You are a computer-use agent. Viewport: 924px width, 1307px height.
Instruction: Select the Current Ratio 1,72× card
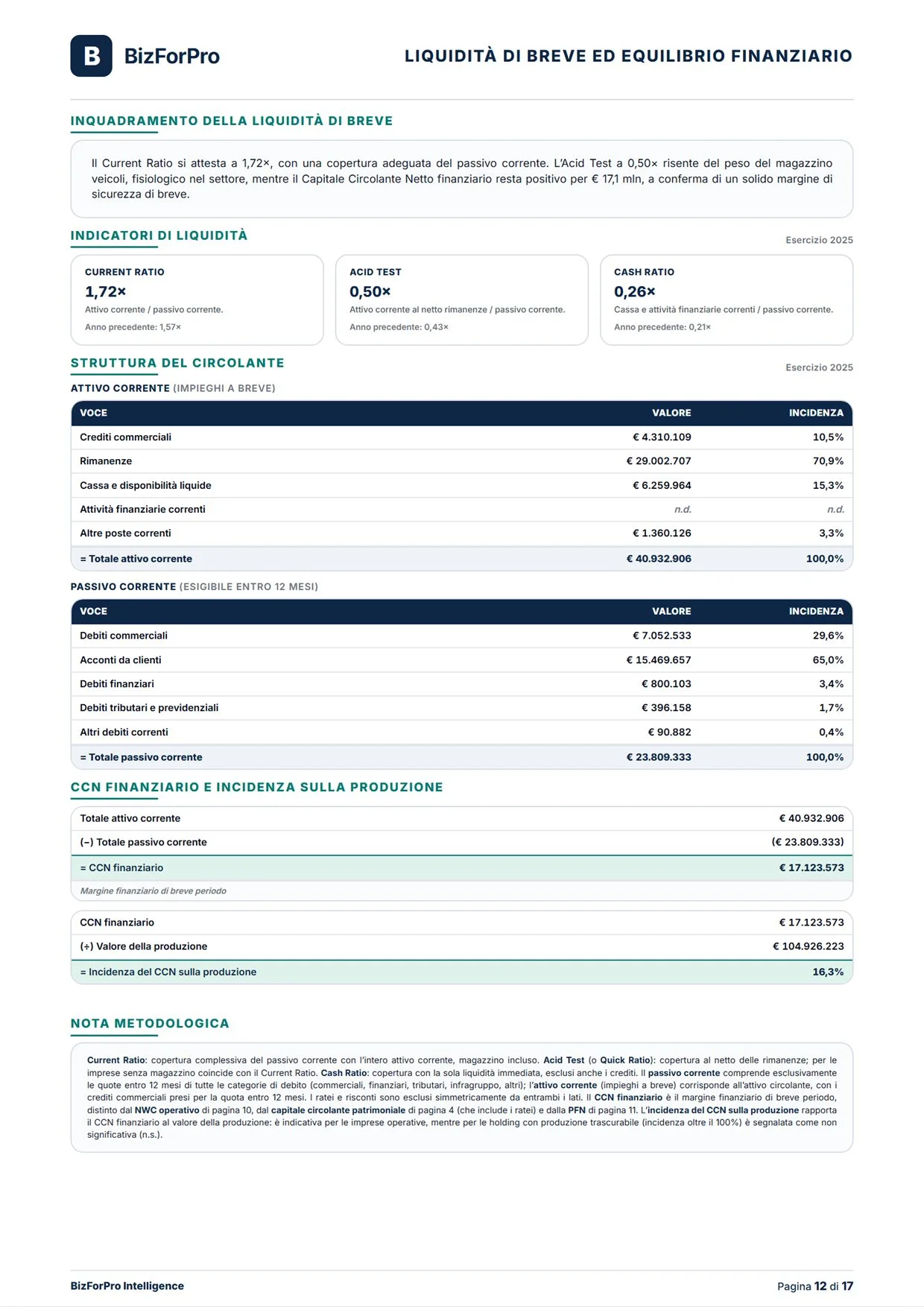coord(197,300)
